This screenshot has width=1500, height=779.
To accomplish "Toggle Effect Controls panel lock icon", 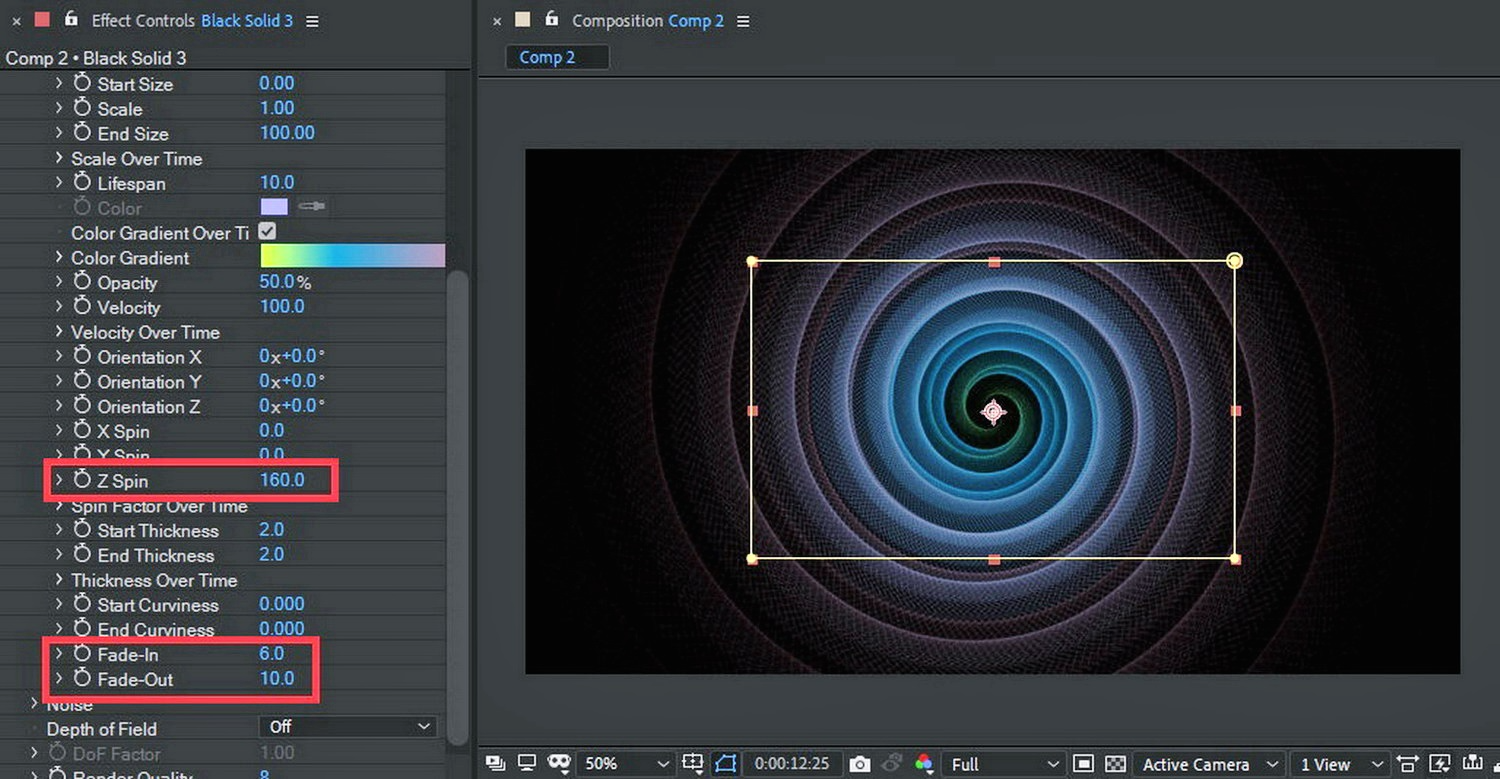I will pyautogui.click(x=70, y=19).
